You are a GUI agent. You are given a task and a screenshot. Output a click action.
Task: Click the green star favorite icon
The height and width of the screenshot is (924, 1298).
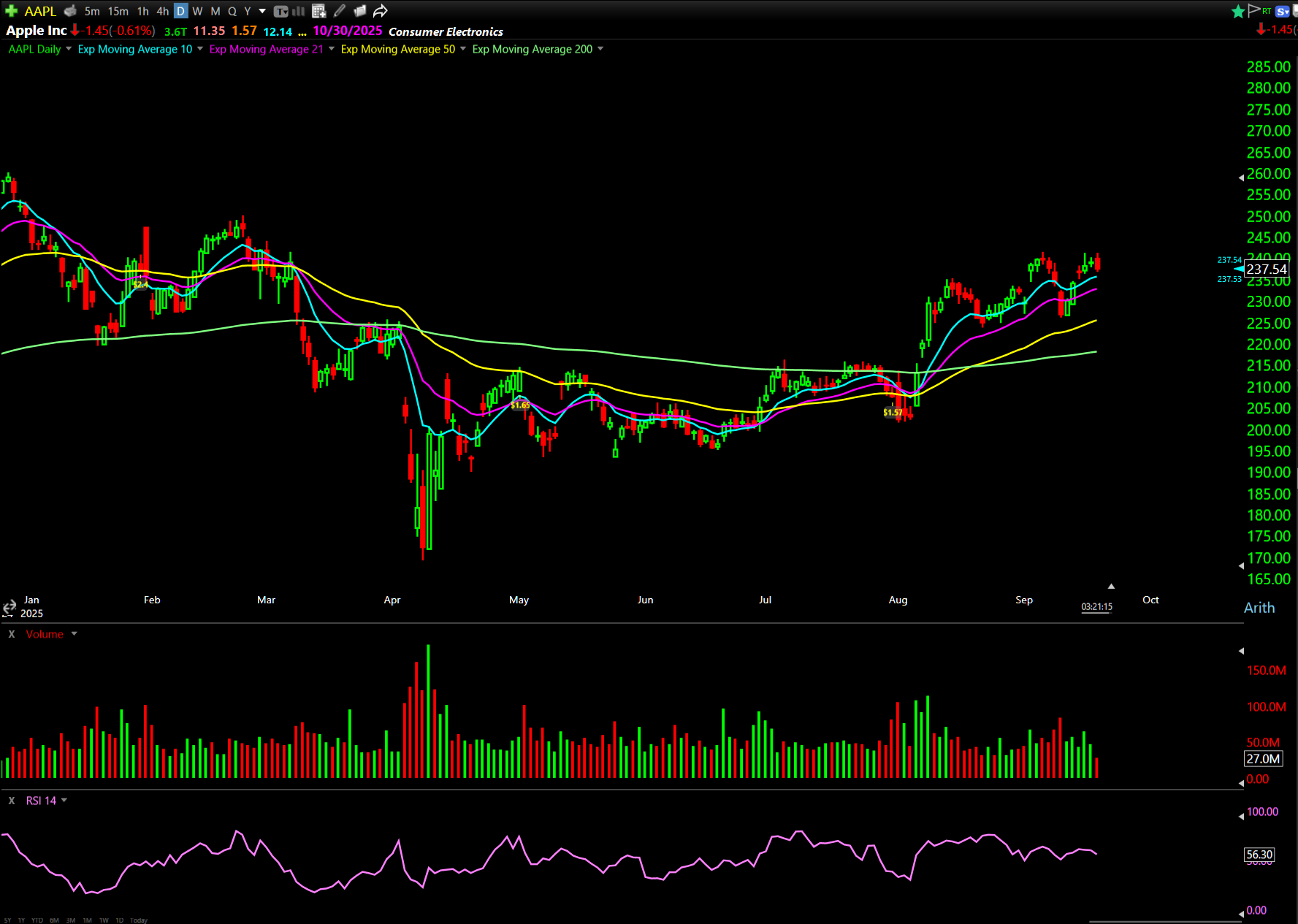[1237, 11]
